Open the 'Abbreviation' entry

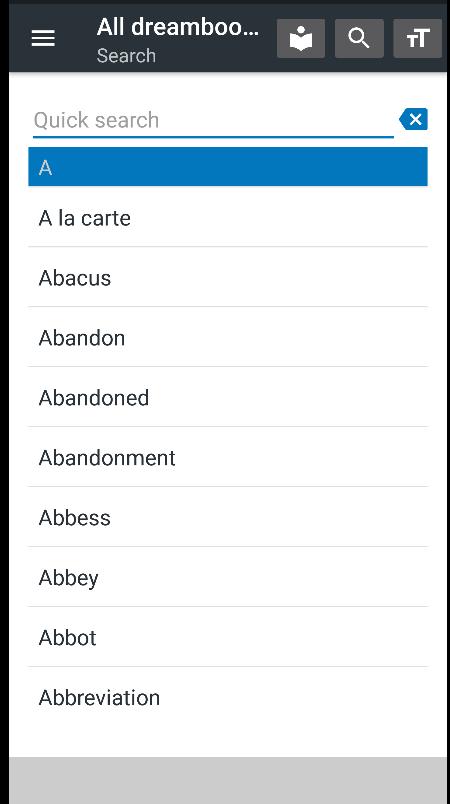(x=228, y=697)
